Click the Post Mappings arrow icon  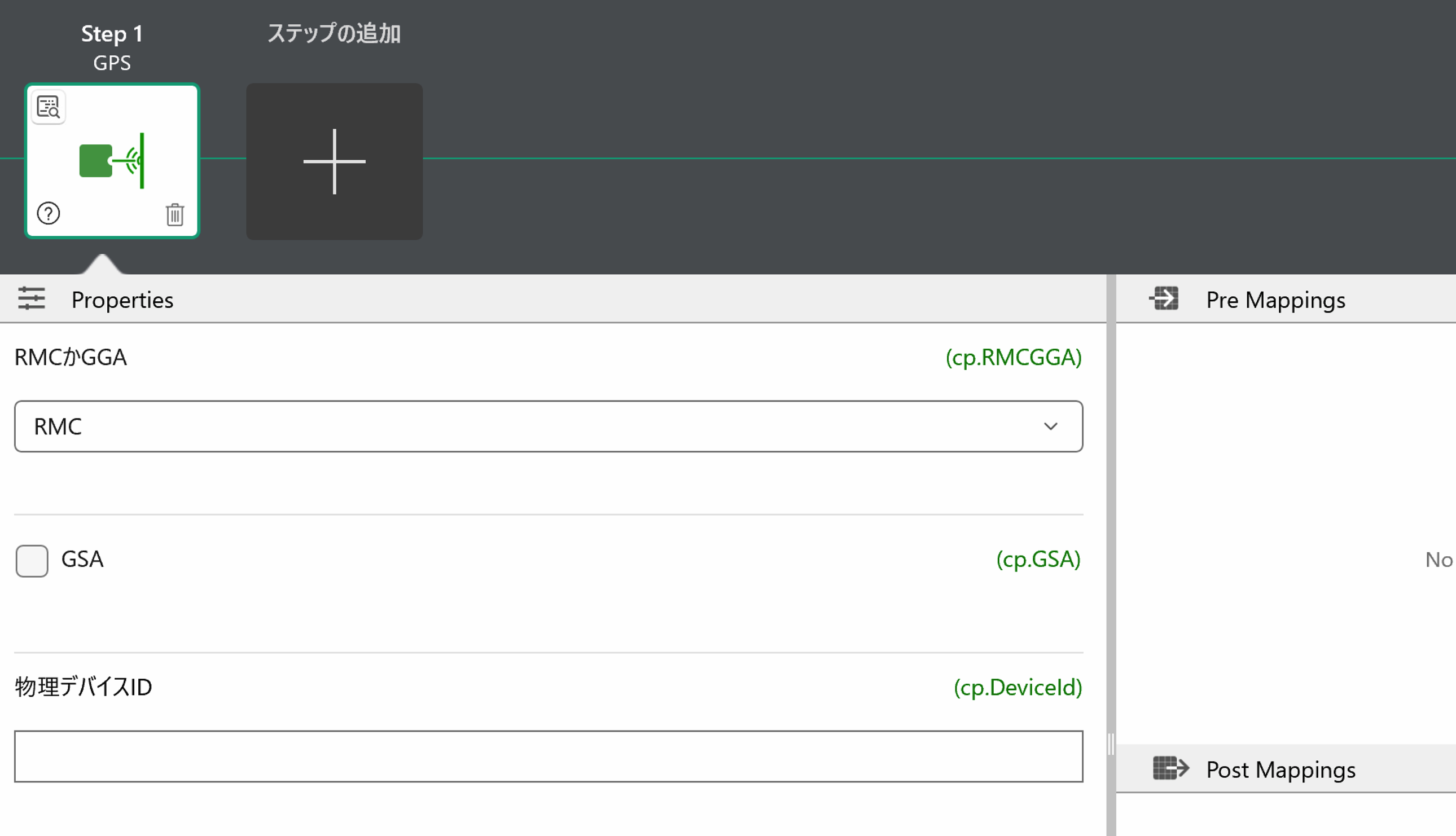click(x=1170, y=768)
